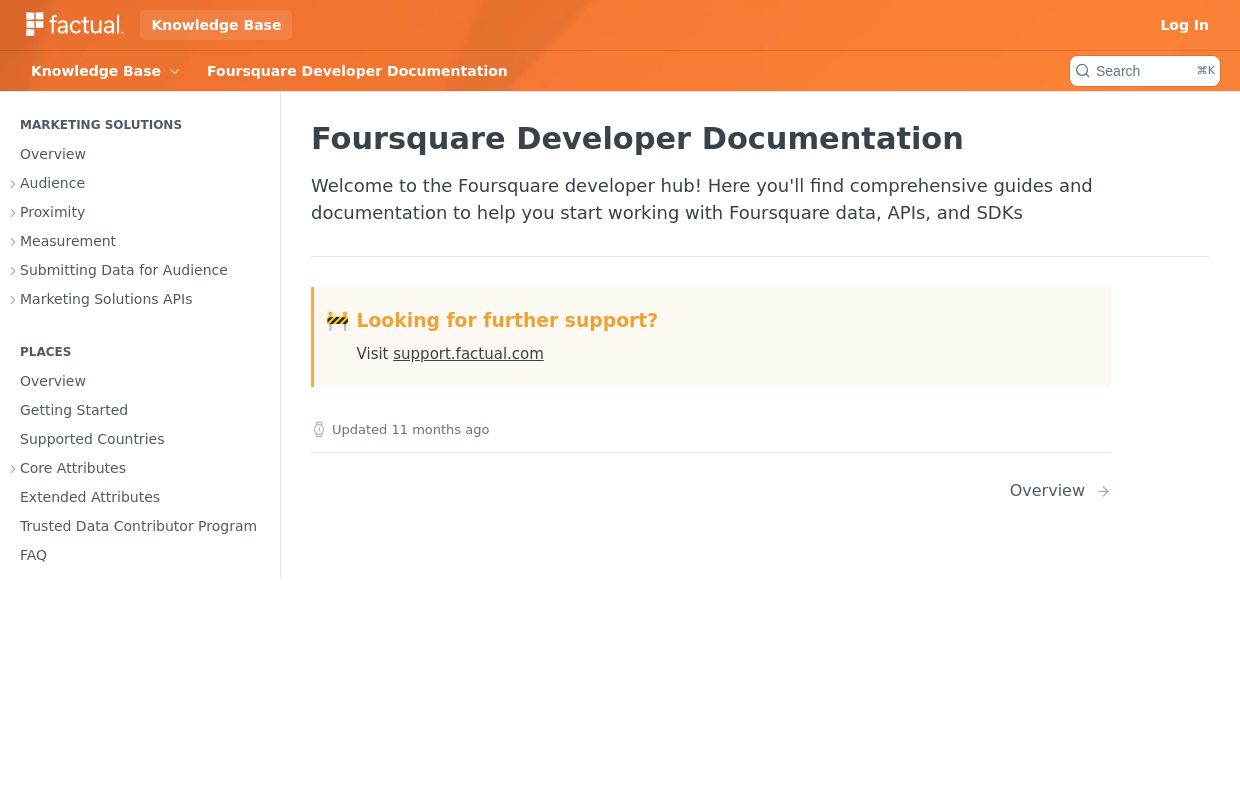1240x800 pixels.
Task: Open Core Attributes page
Action: (73, 468)
